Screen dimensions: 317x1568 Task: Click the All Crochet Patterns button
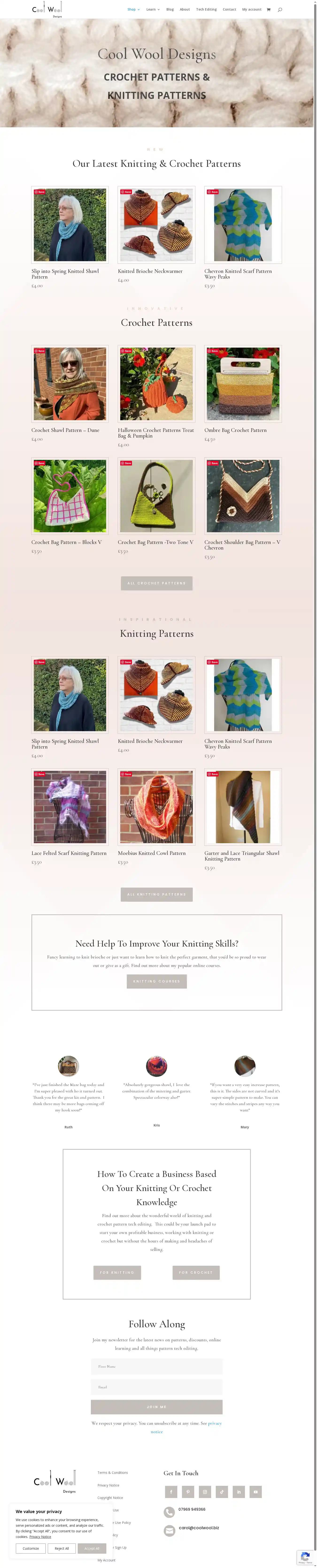(x=156, y=583)
